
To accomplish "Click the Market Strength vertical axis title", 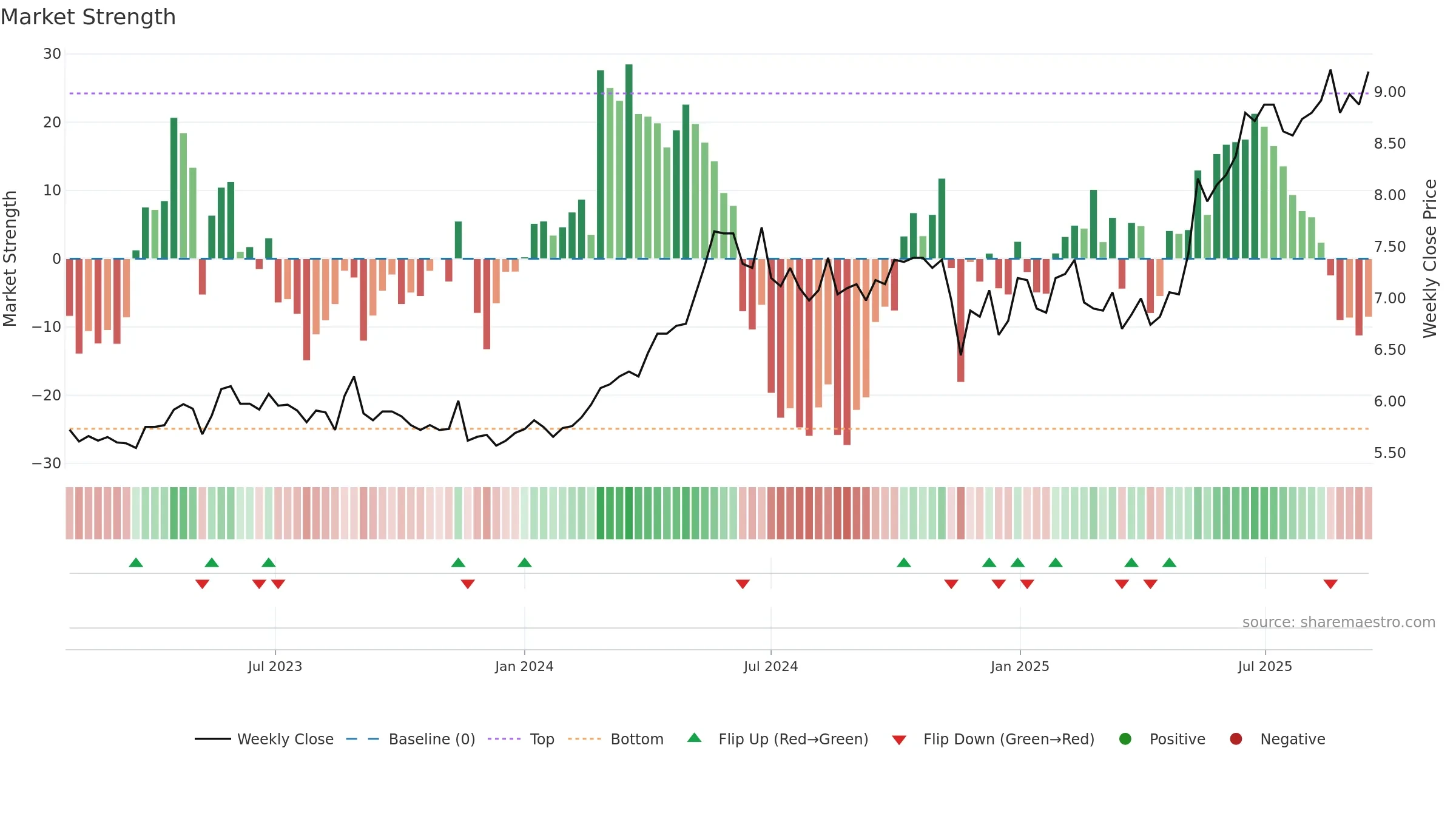I will 10,258.
